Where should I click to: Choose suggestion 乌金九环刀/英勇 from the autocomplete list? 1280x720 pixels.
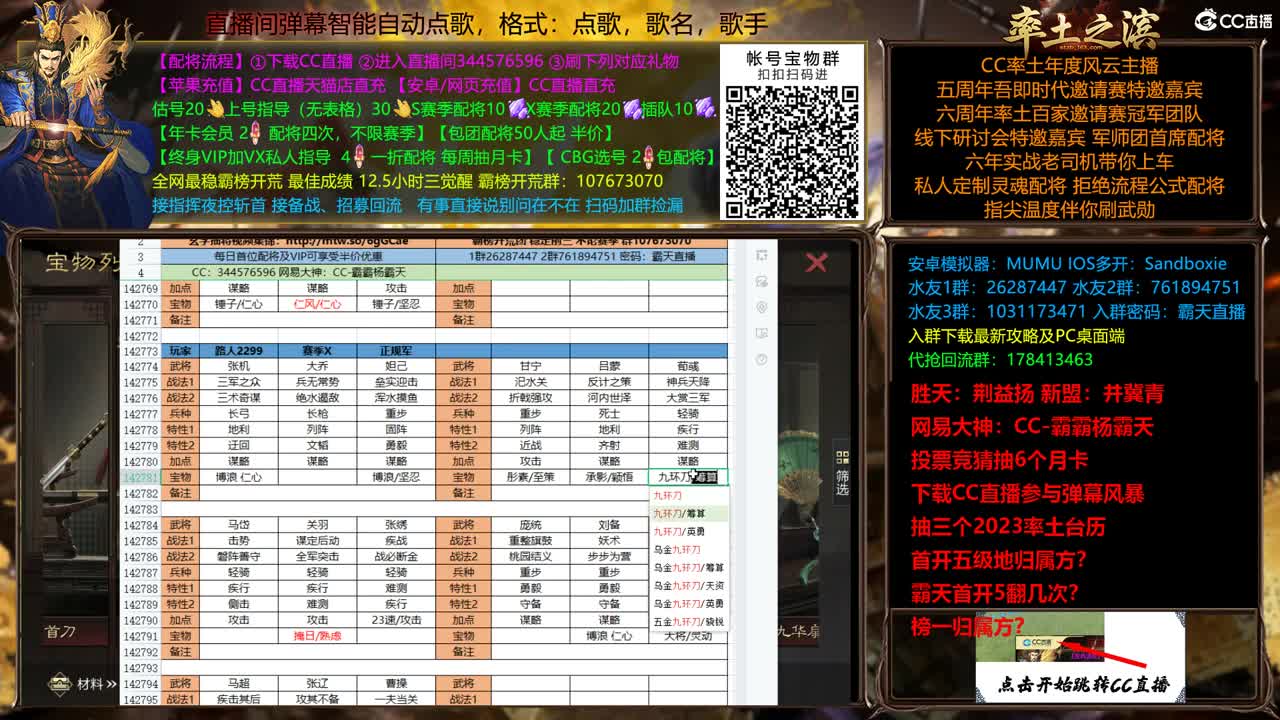point(689,603)
